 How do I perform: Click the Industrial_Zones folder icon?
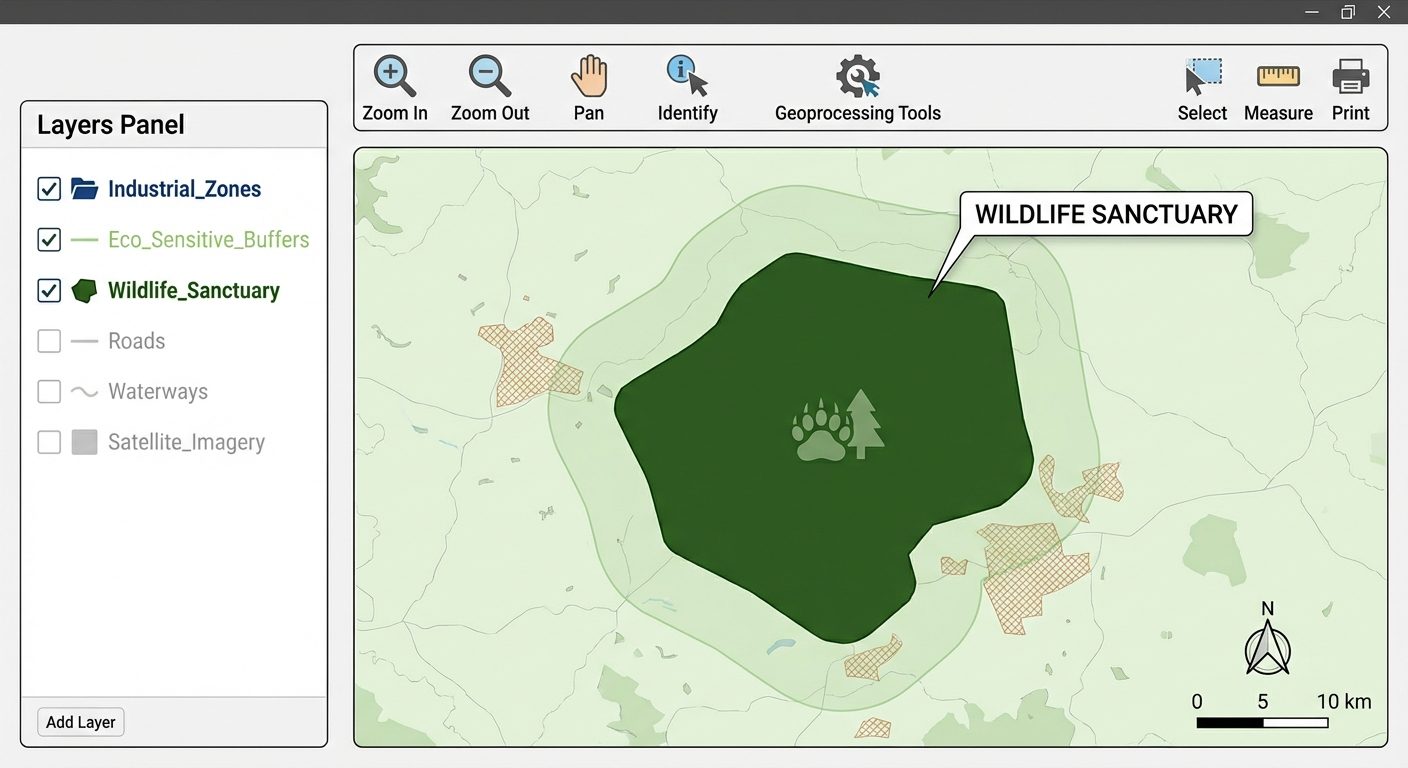pyautogui.click(x=84, y=188)
